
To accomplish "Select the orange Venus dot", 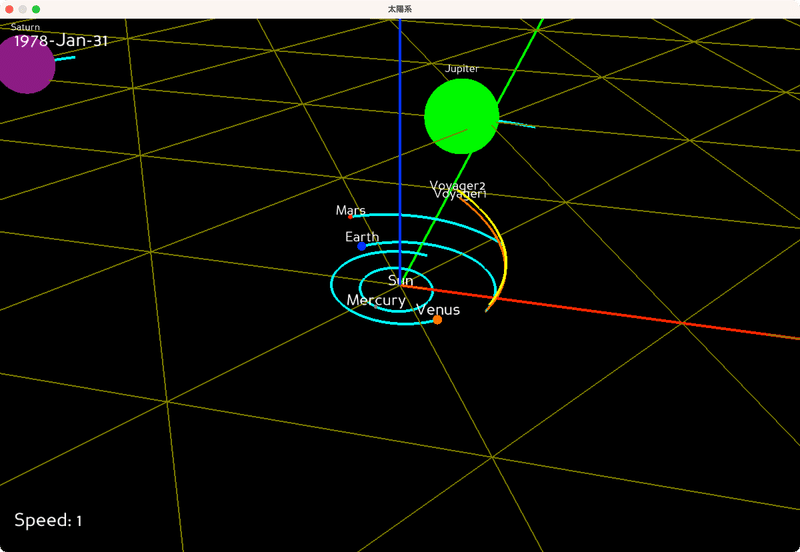I will [x=437, y=320].
